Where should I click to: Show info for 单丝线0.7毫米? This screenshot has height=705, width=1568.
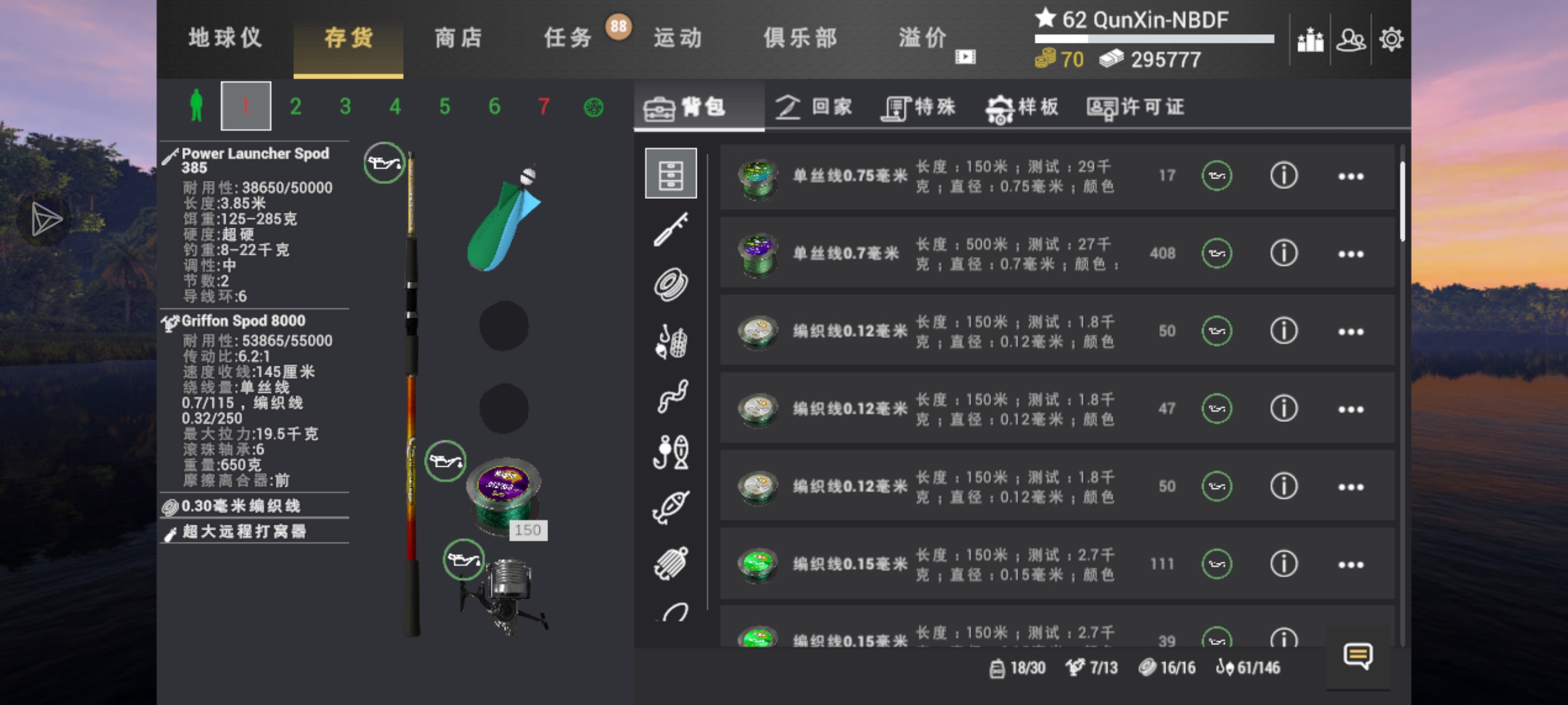click(x=1284, y=253)
